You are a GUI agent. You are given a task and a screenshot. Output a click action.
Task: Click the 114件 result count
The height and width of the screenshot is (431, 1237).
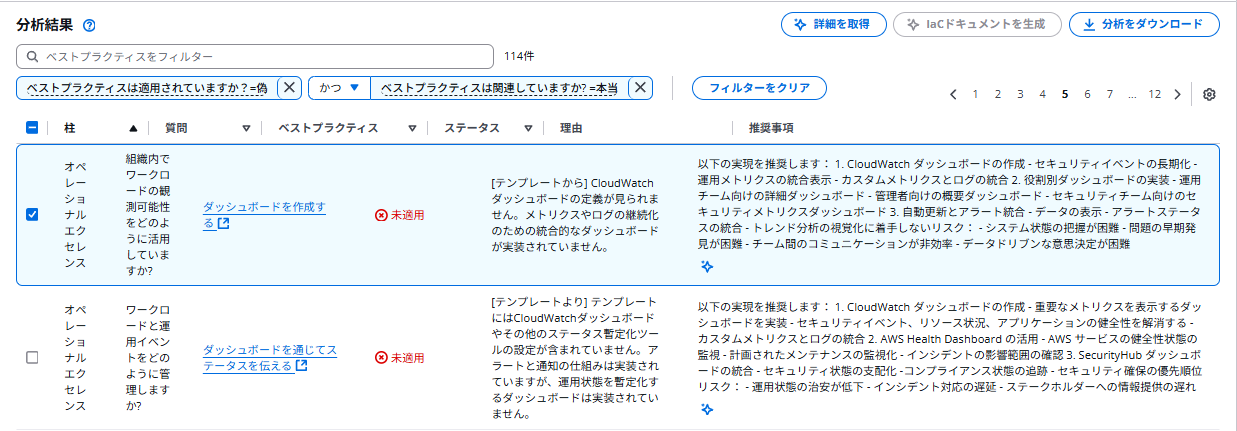(x=519, y=56)
